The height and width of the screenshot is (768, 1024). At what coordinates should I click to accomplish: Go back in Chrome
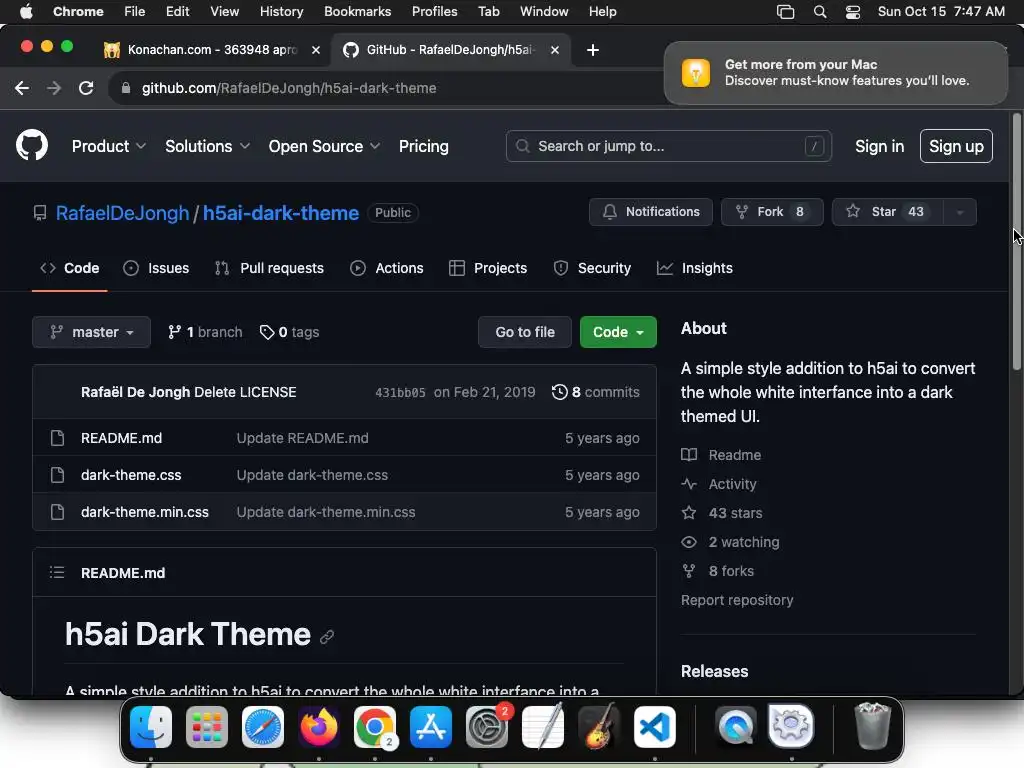22,88
